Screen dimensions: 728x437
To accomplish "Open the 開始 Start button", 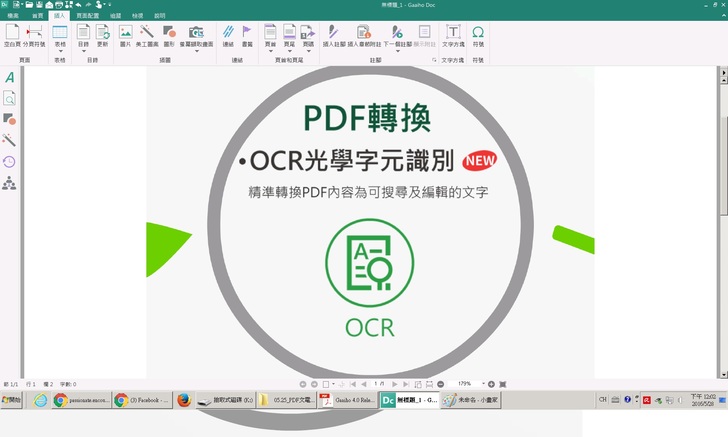I will tap(12, 400).
